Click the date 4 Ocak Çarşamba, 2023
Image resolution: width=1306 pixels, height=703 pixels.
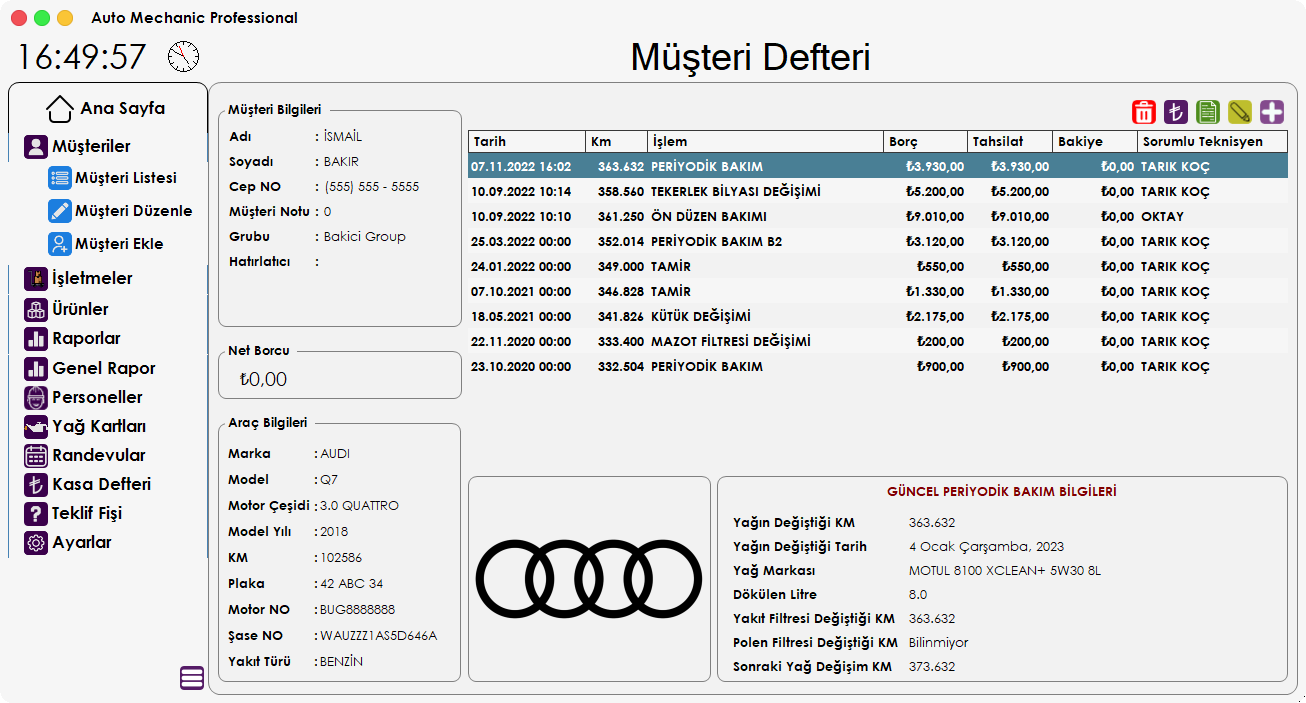986,547
